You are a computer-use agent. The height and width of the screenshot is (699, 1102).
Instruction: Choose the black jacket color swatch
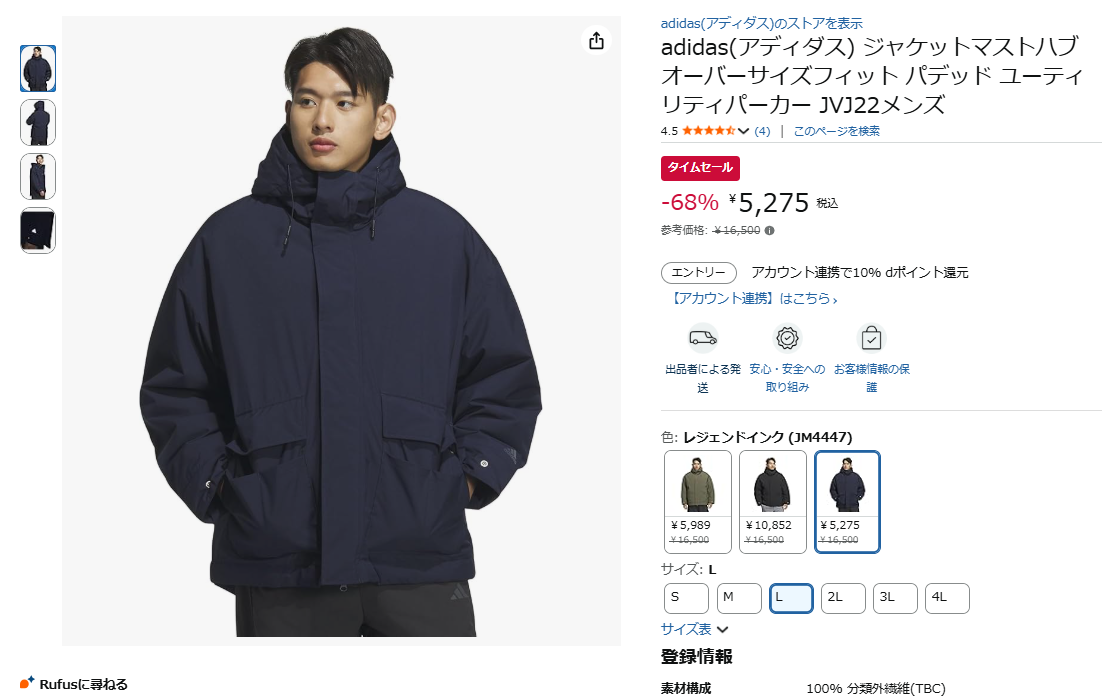772,502
